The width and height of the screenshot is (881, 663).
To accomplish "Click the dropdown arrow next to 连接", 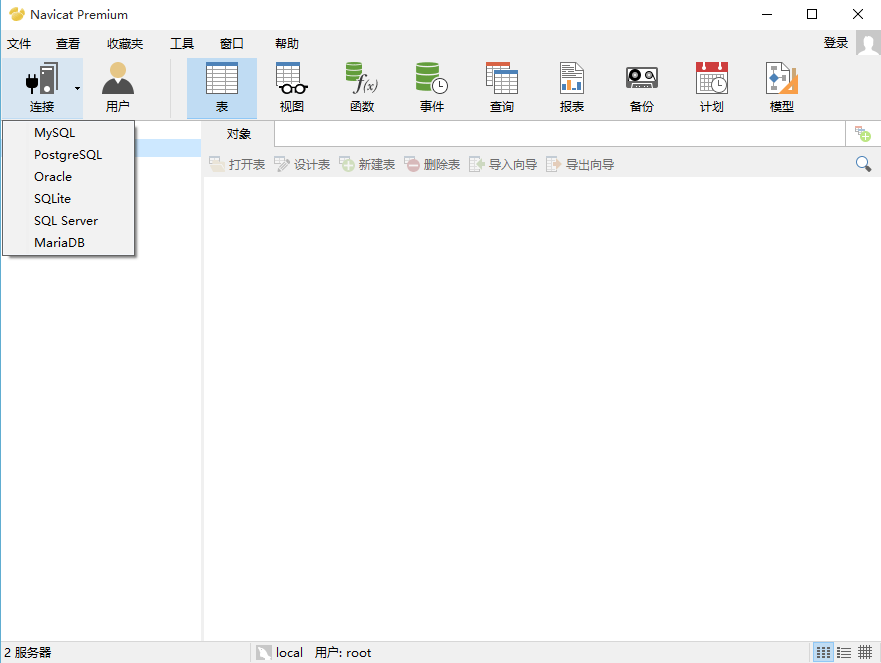I will point(77,88).
